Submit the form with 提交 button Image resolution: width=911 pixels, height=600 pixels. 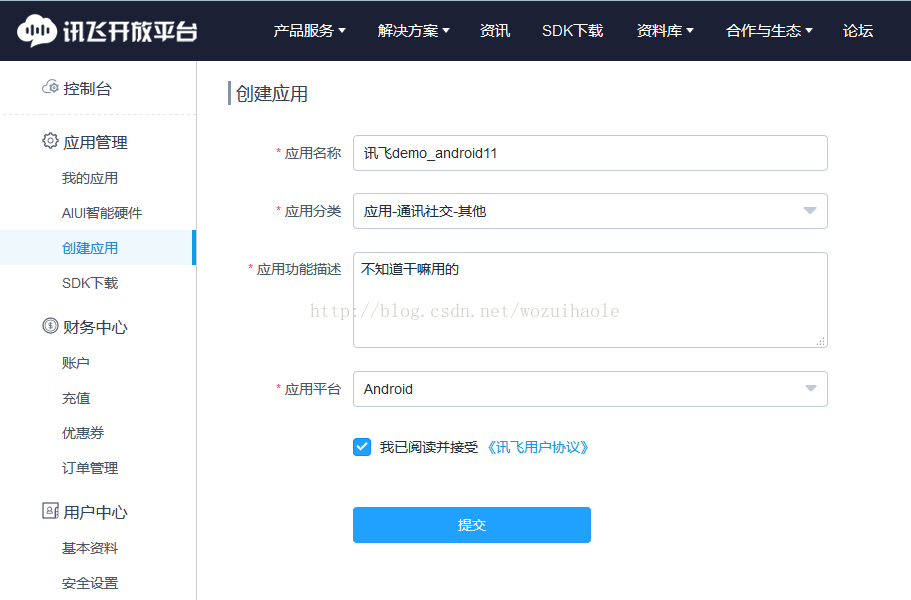point(472,525)
